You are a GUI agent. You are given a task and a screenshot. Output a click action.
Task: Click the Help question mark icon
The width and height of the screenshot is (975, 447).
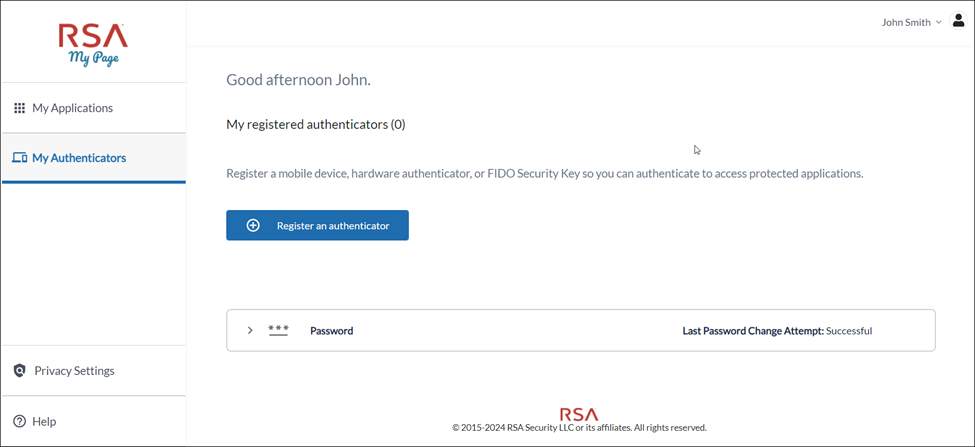coord(19,422)
